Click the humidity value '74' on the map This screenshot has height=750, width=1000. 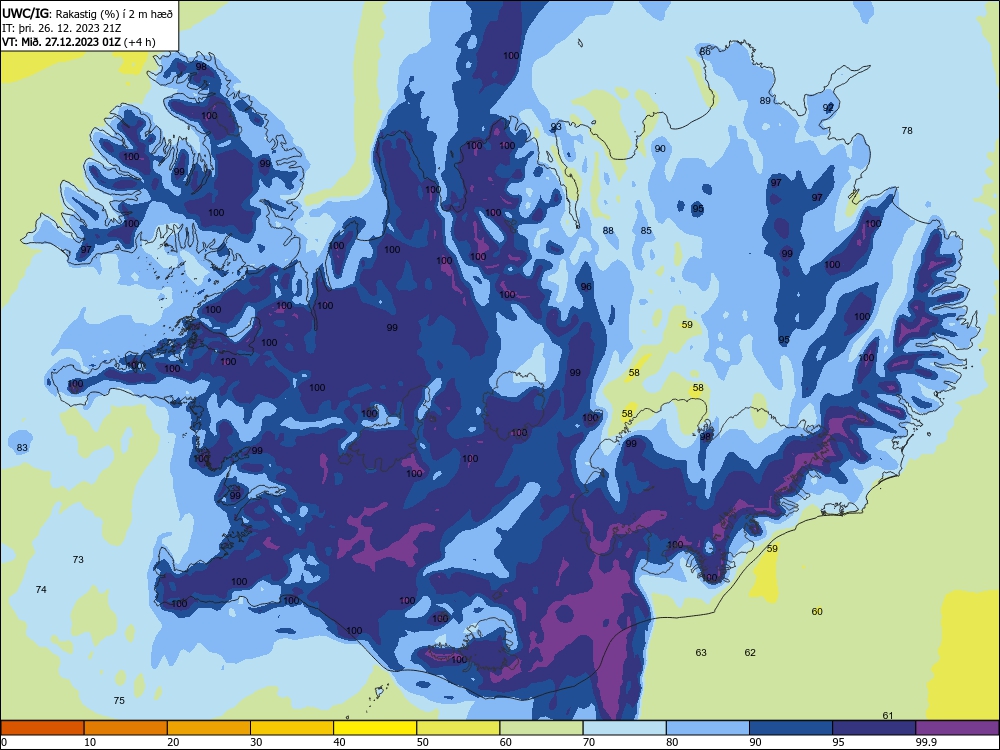[x=41, y=590]
